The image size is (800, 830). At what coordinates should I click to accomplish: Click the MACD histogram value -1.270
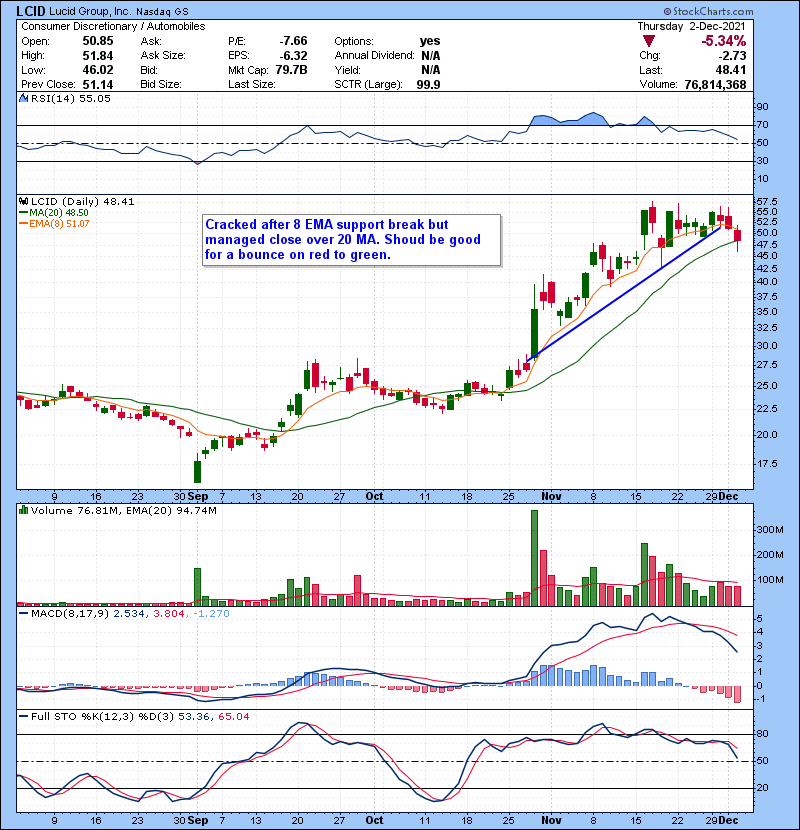[x=211, y=614]
